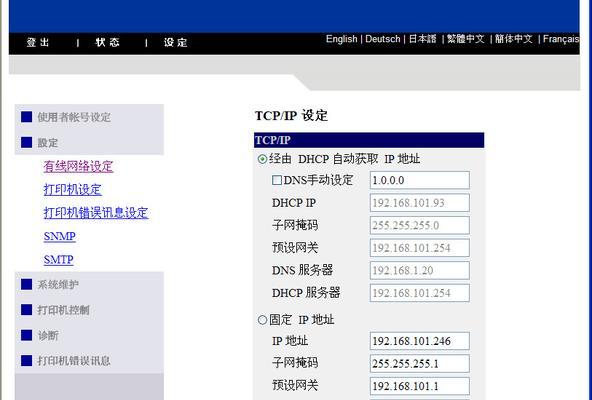Expand the sidebar 設定 section
Image resolution: width=592 pixels, height=400 pixels.
coord(48,143)
